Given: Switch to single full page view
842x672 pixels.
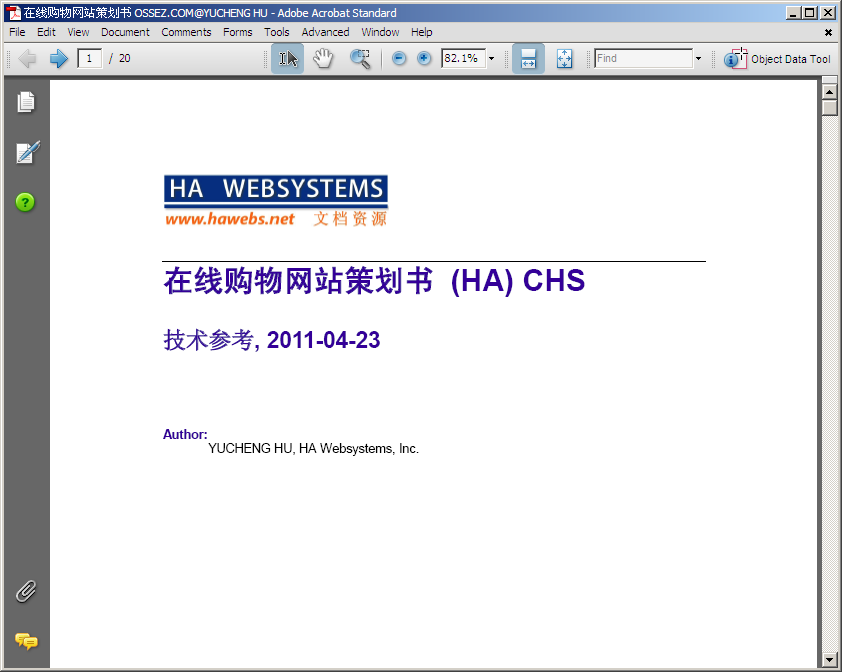Looking at the screenshot, I should pos(564,59).
